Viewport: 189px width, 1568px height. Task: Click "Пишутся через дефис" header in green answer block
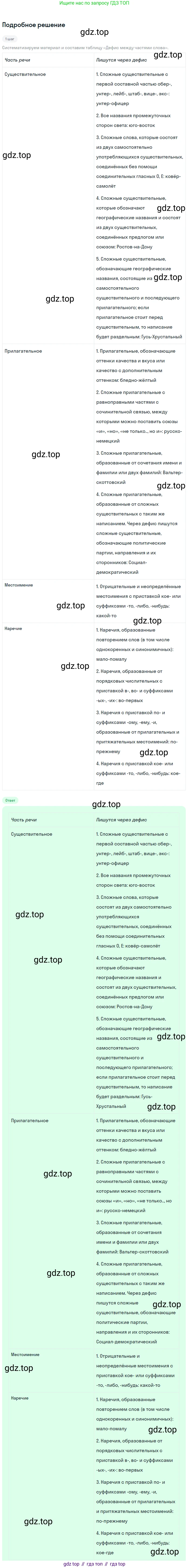click(122, 820)
